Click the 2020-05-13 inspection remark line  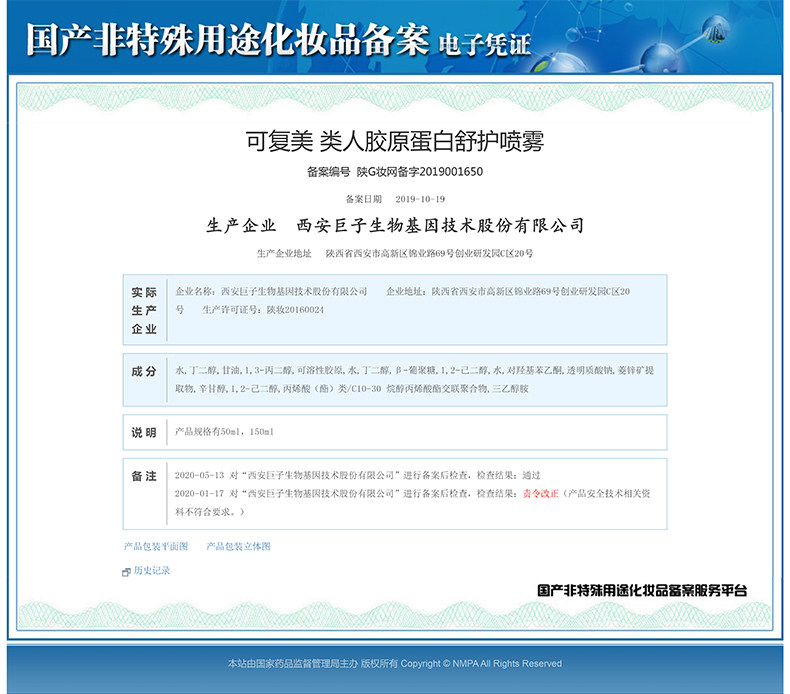(358, 475)
